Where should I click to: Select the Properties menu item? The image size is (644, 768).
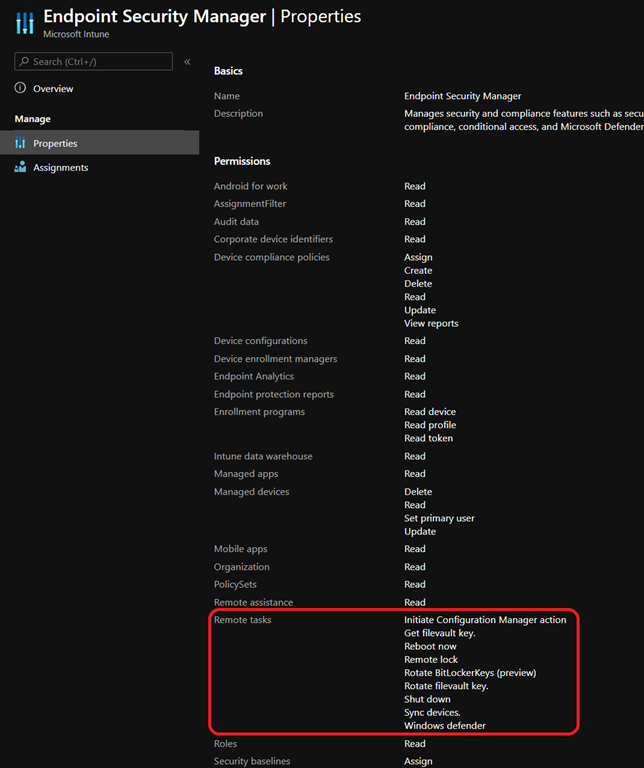55,143
